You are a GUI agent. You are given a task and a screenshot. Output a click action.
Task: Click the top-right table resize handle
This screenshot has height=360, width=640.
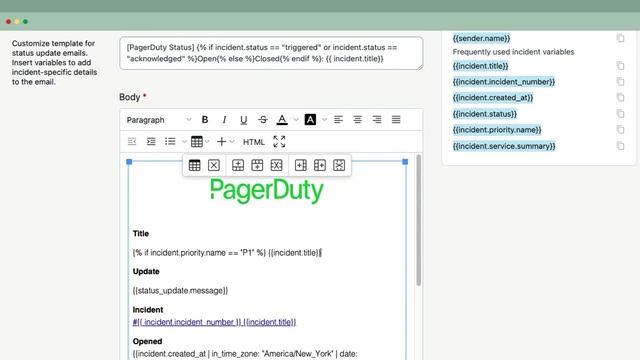click(x=405, y=162)
